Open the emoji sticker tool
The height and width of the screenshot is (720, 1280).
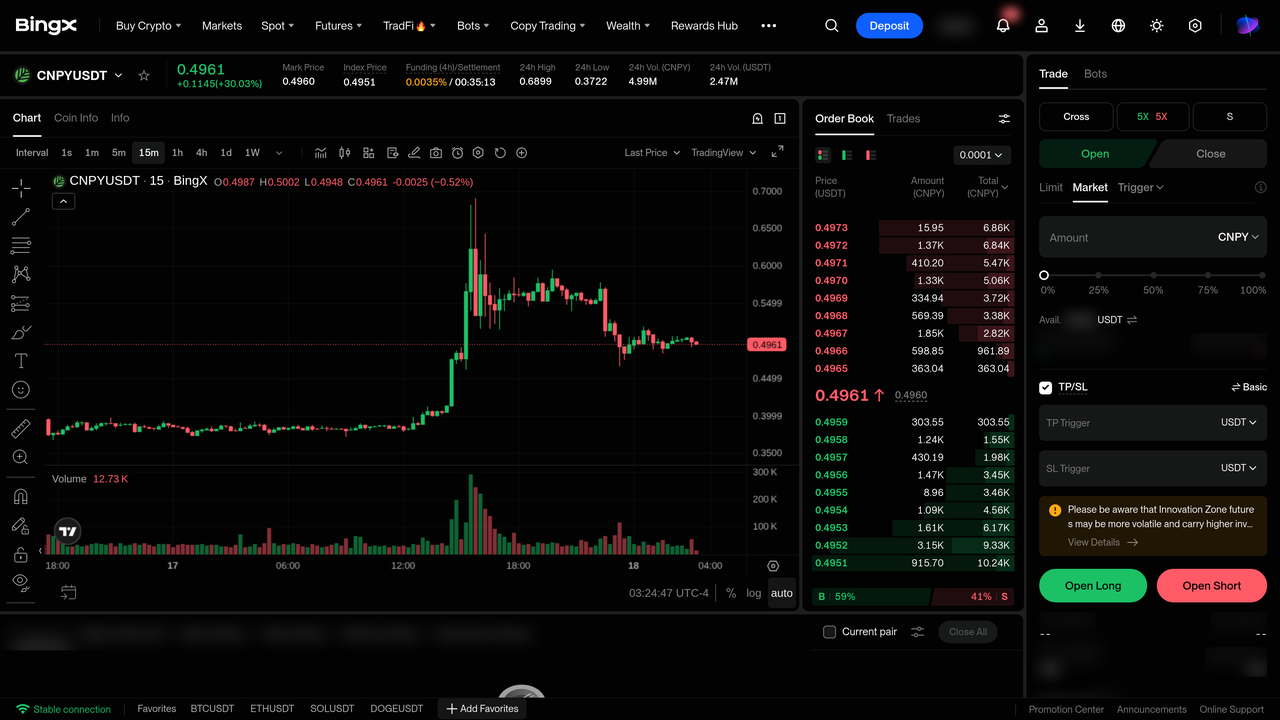point(21,390)
